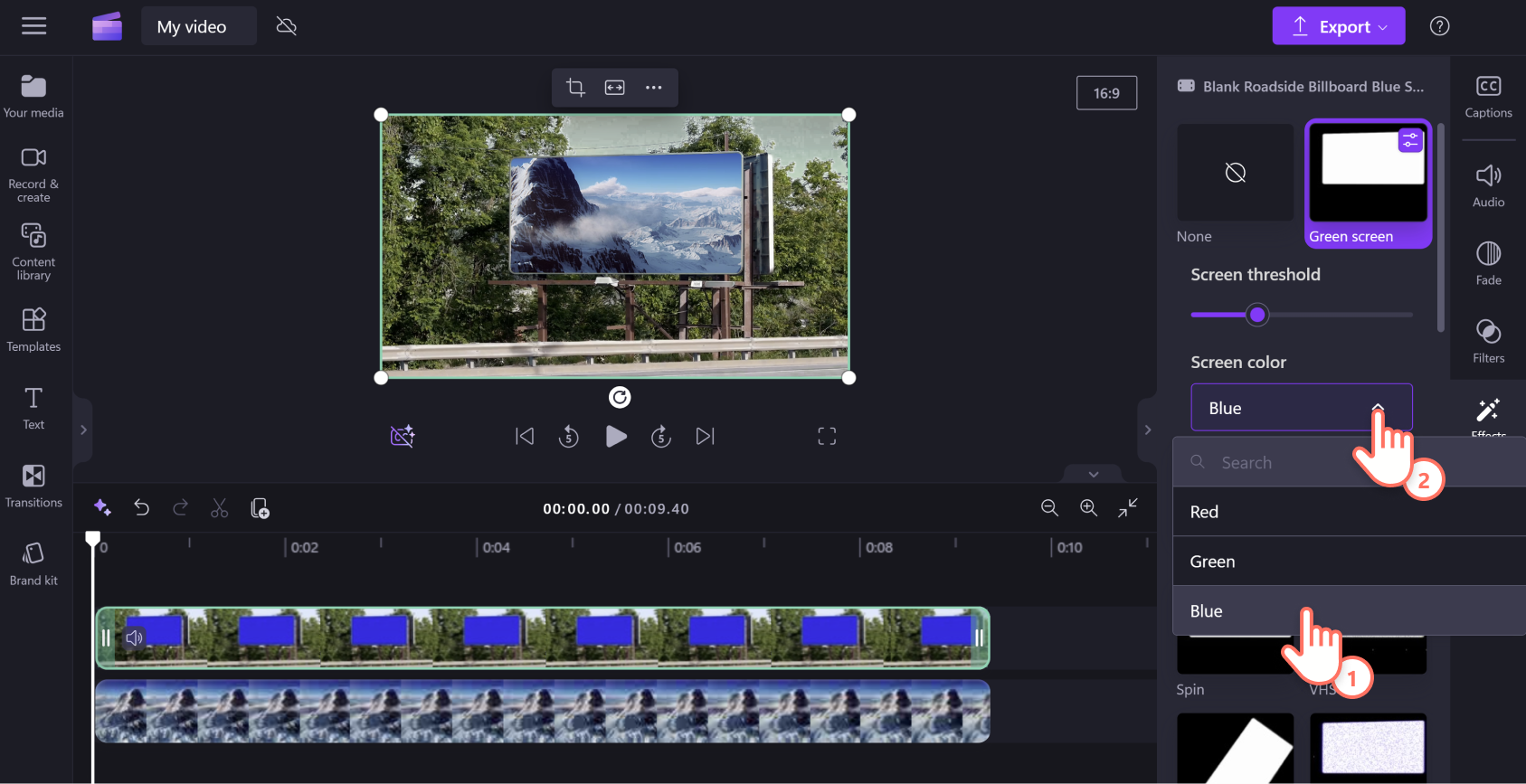Select the None effect thumbnail
Screen dimensions: 1526x784
point(1235,173)
